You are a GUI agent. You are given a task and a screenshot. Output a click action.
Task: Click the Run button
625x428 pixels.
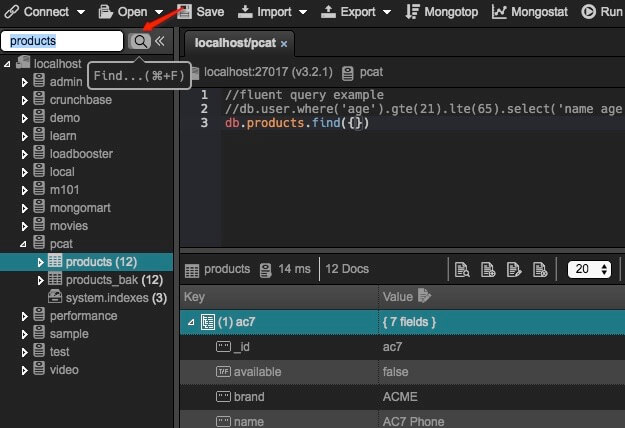point(602,12)
